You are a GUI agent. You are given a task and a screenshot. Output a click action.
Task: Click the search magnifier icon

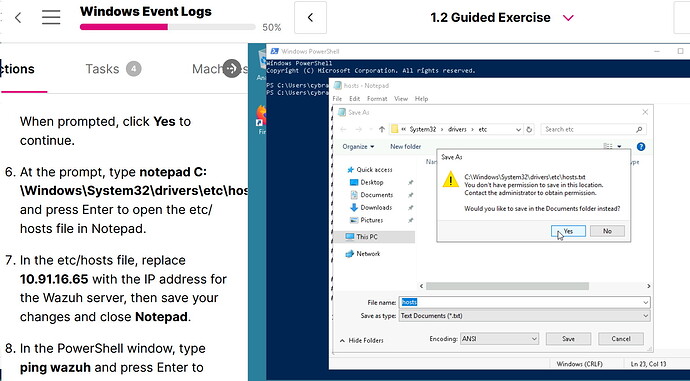[x=639, y=129]
